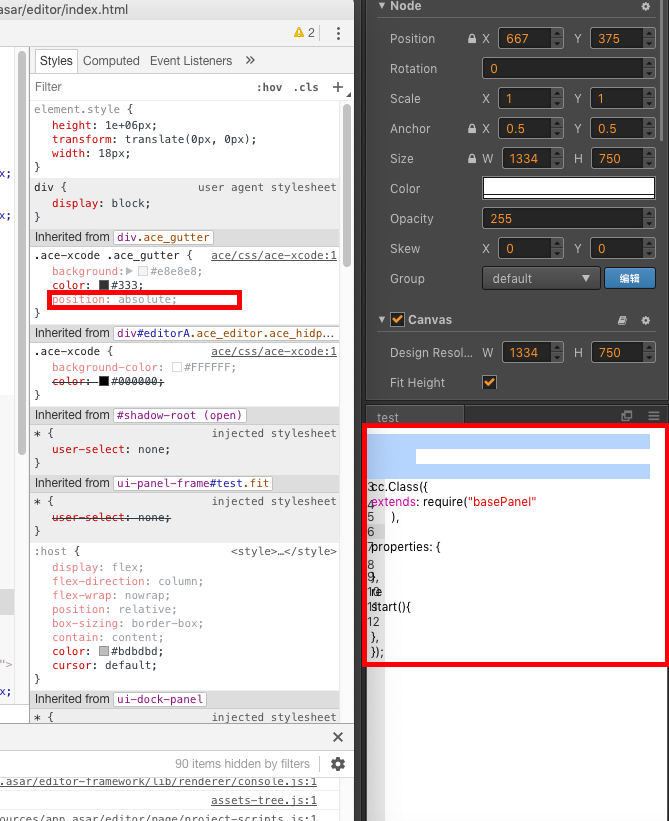Click the #FFFFFF background-color swatch
This screenshot has width=669, height=821.
coord(177,367)
